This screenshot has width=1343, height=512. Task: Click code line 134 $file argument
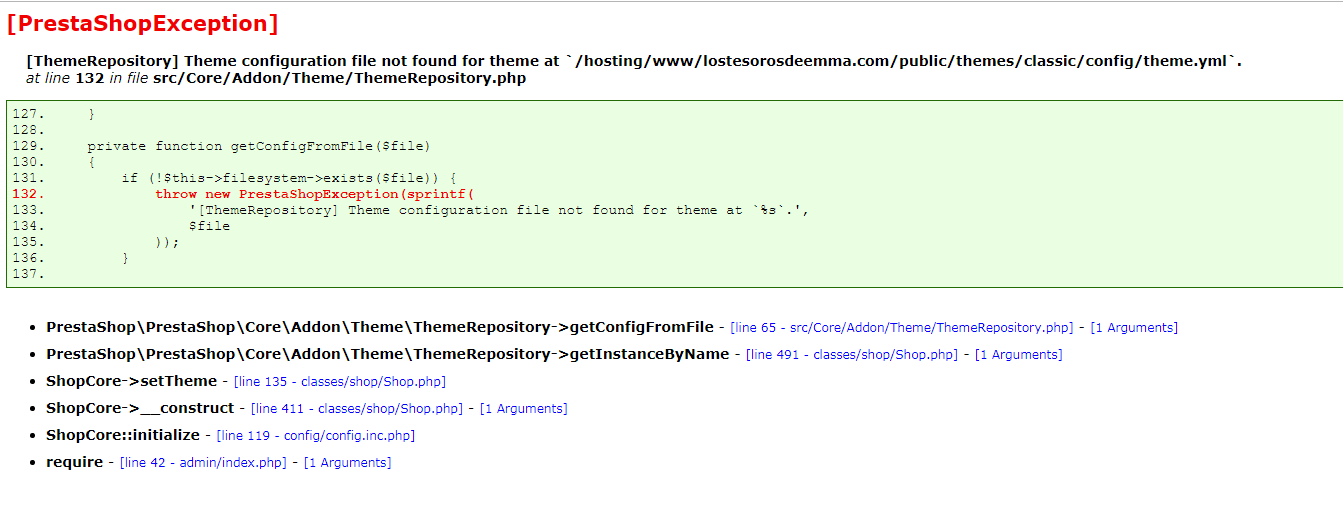(209, 226)
